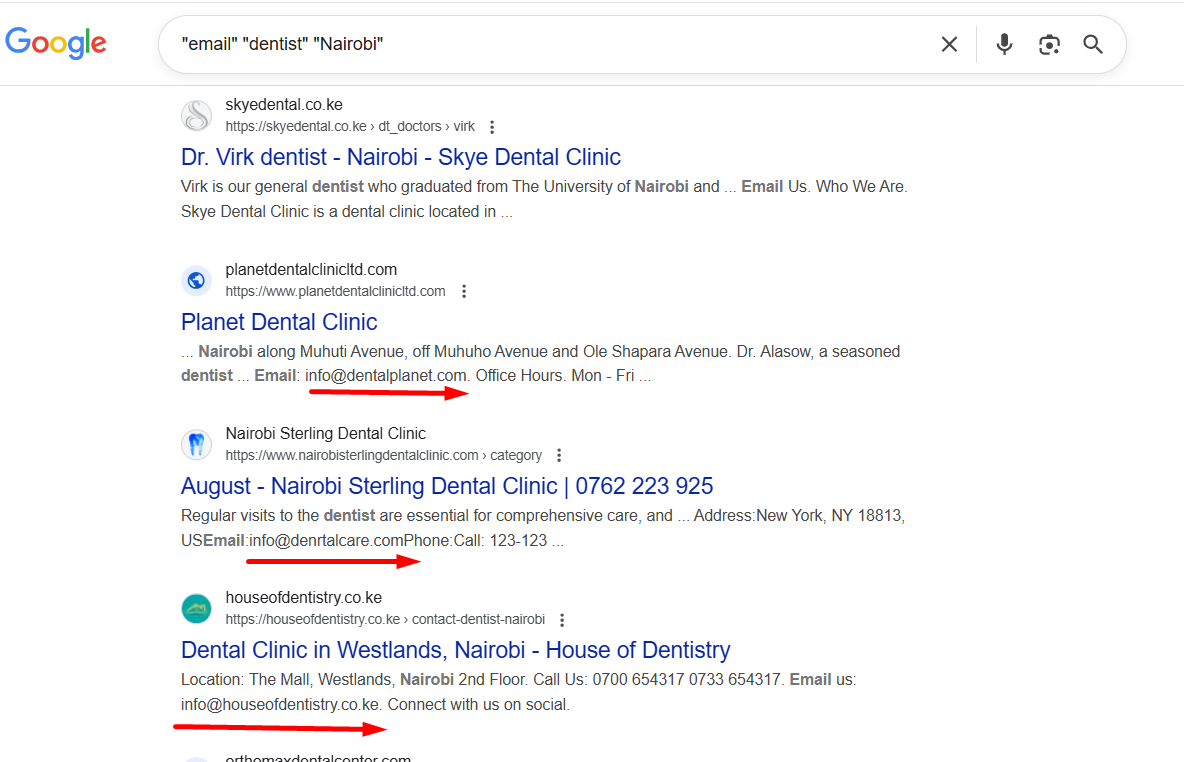Image resolution: width=1184 pixels, height=762 pixels.
Task: Click the Google logo
Action: pyautogui.click(x=56, y=42)
